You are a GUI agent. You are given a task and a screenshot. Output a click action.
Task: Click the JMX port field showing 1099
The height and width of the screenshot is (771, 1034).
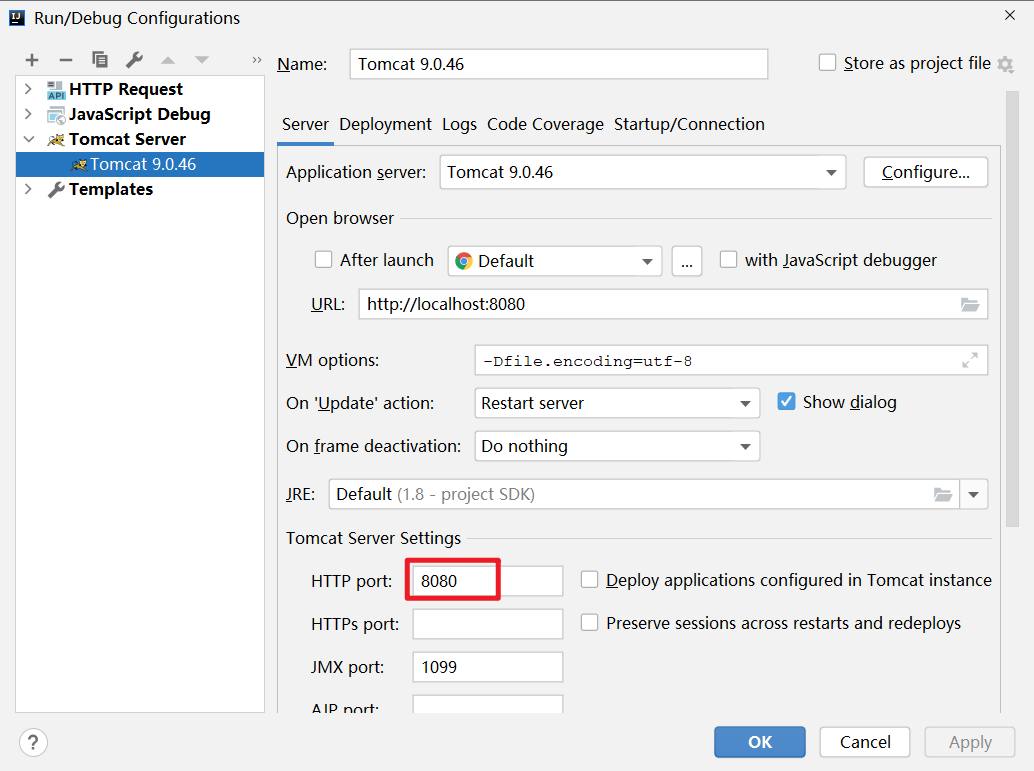[x=488, y=667]
